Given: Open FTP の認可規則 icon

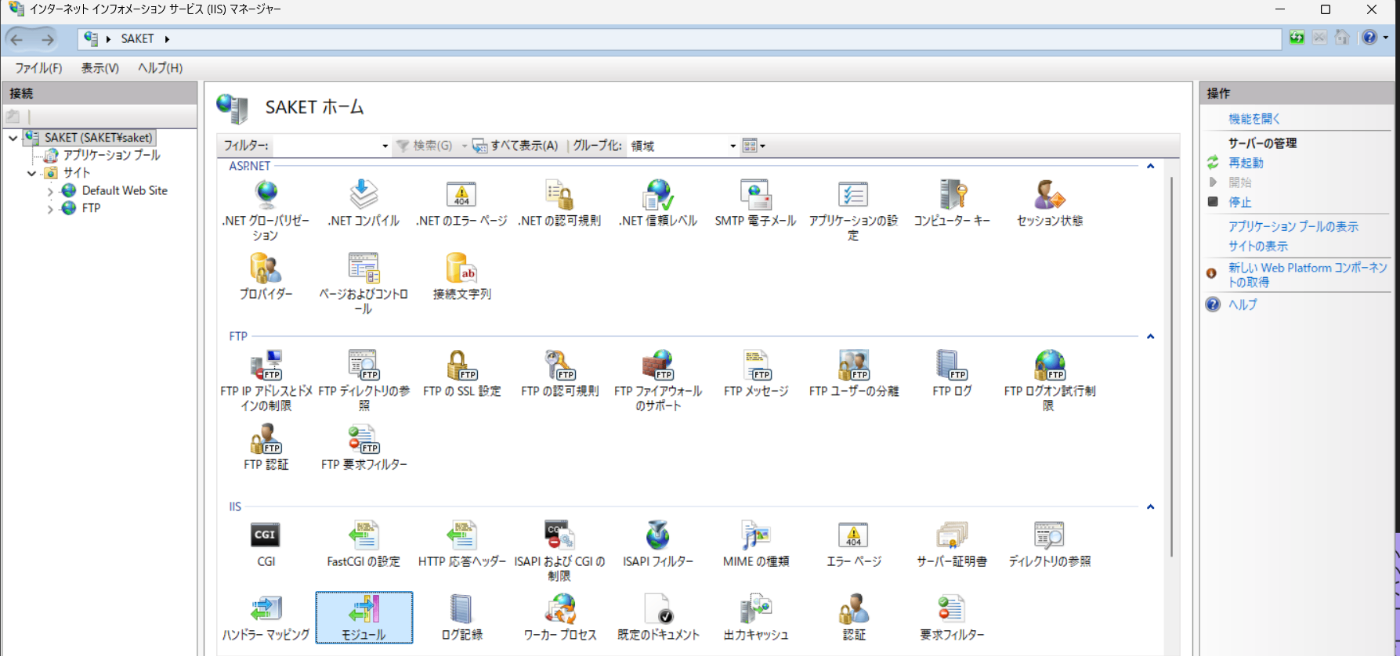Looking at the screenshot, I should point(559,374).
